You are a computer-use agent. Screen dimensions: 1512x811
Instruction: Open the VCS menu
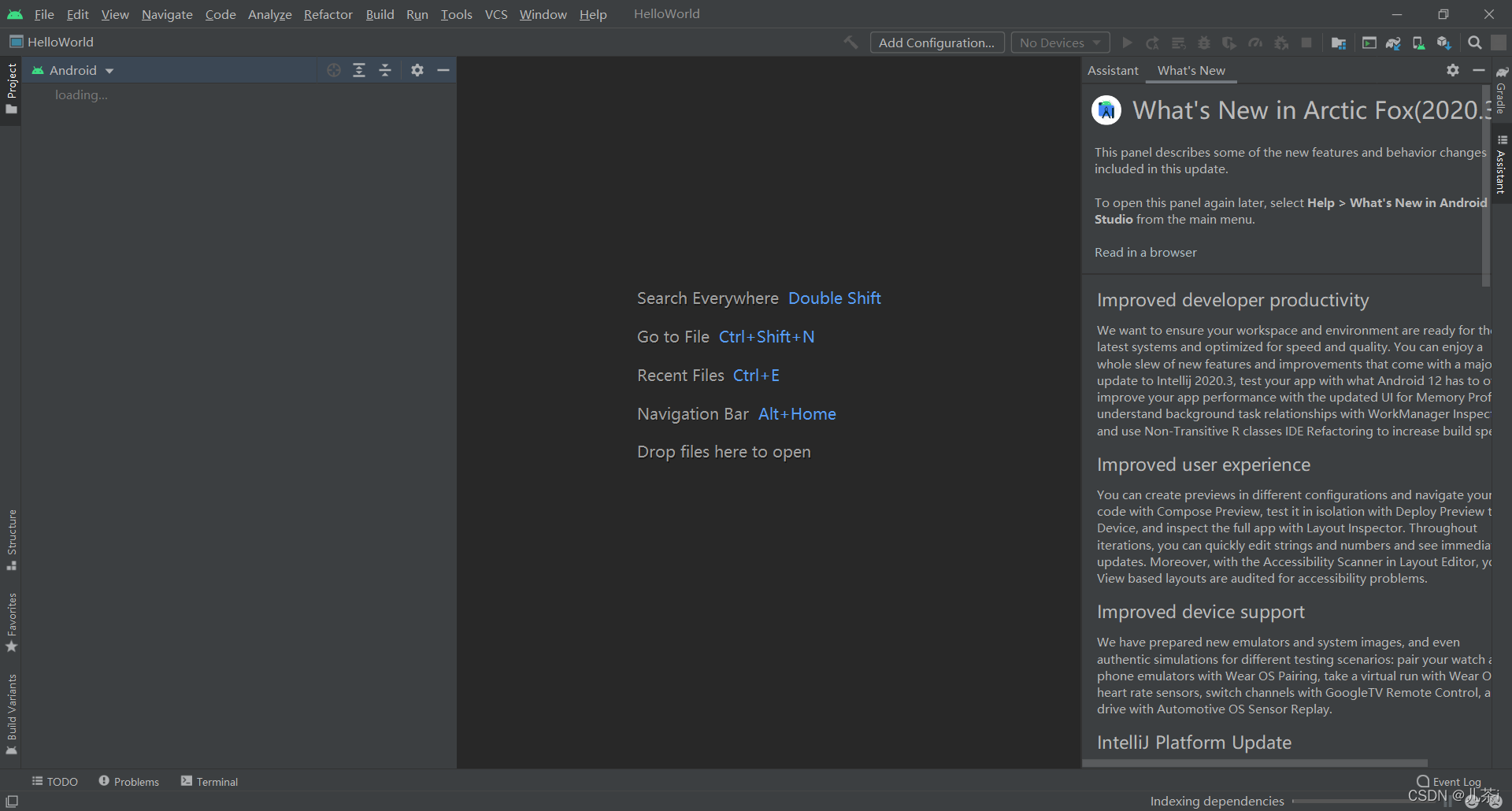[x=496, y=14]
